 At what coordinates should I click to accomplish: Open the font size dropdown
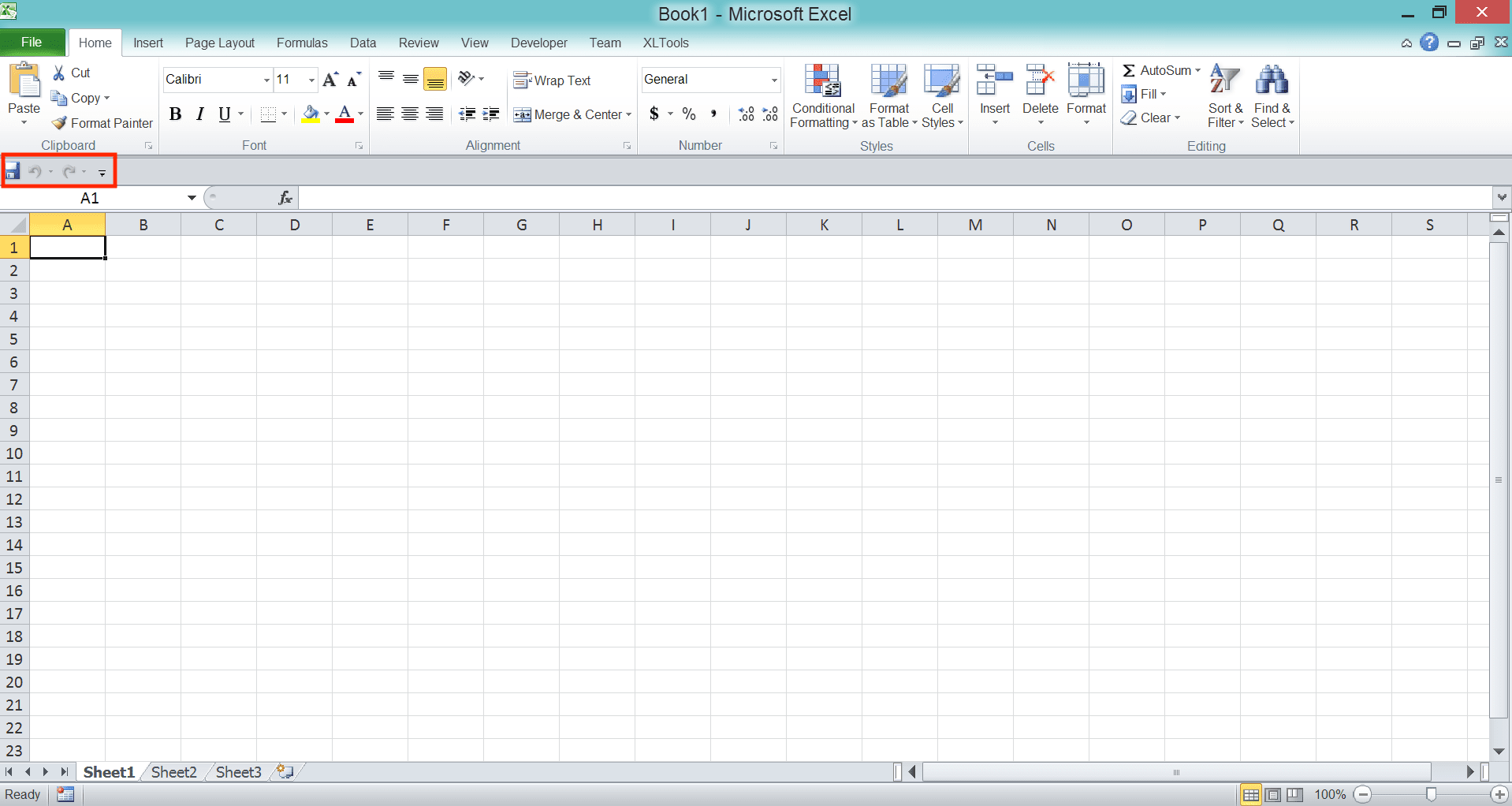310,80
